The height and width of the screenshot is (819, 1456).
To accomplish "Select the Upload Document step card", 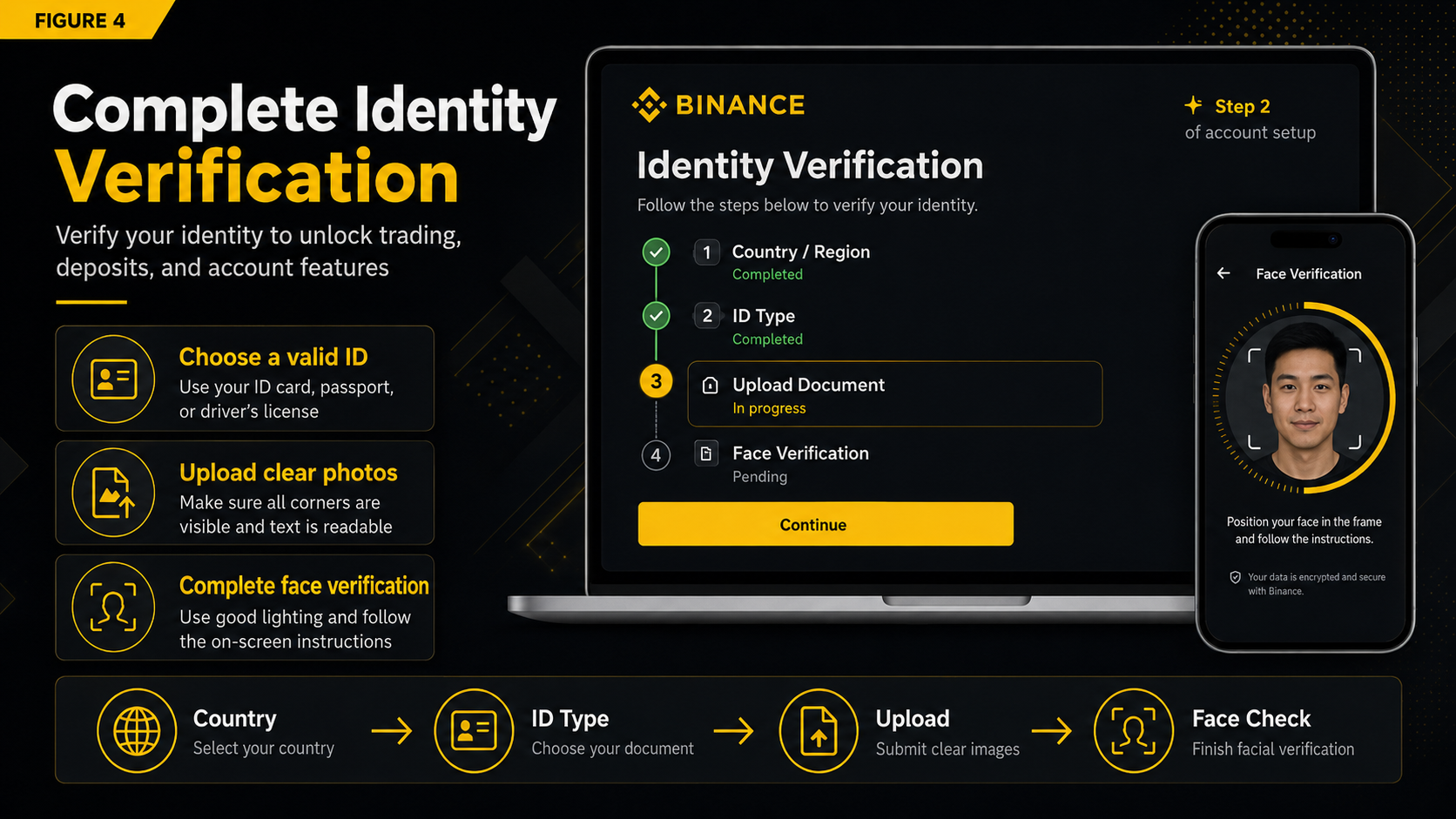I will pos(895,394).
